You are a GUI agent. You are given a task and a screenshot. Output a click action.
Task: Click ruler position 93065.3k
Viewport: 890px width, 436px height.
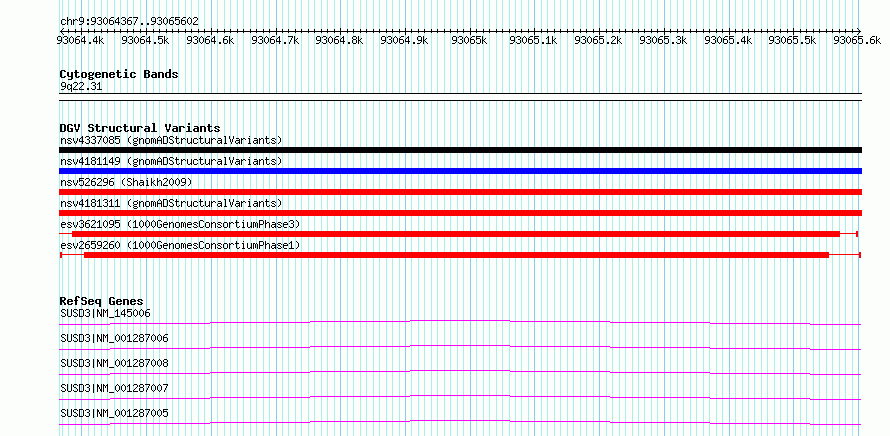pos(663,40)
